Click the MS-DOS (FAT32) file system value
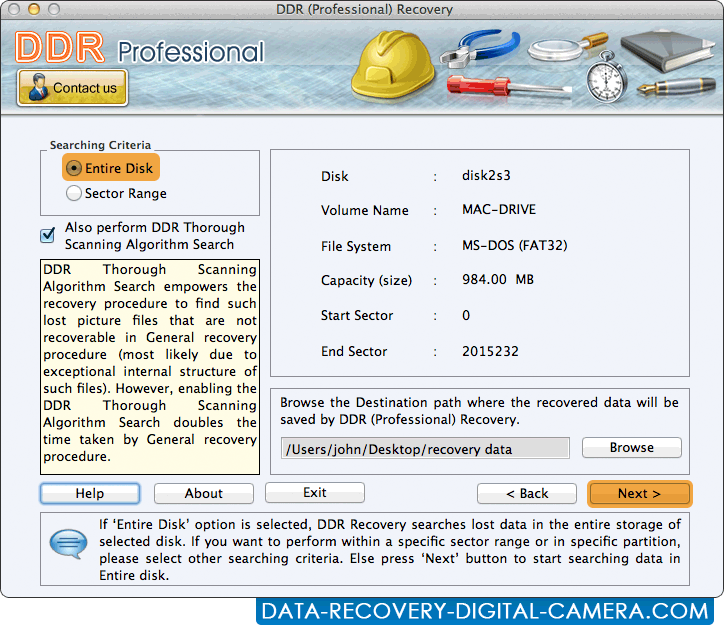The image size is (724, 625). (515, 245)
